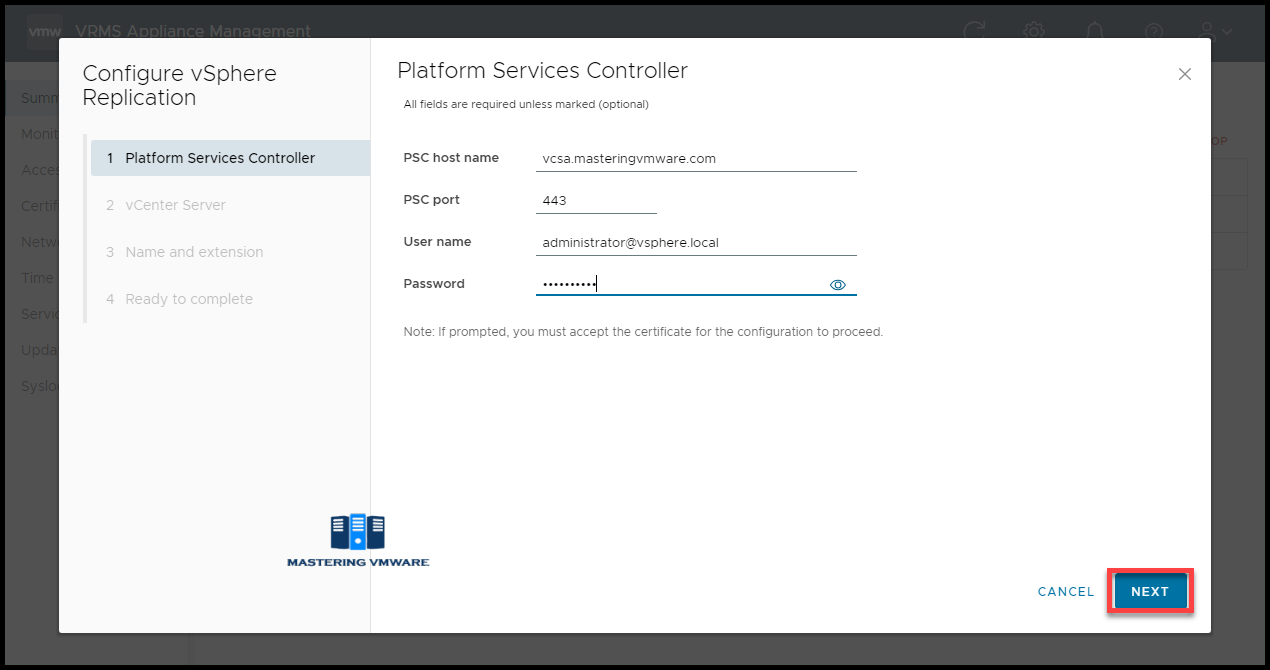
Task: Select step 1 Platform Services Controller
Action: (x=230, y=158)
